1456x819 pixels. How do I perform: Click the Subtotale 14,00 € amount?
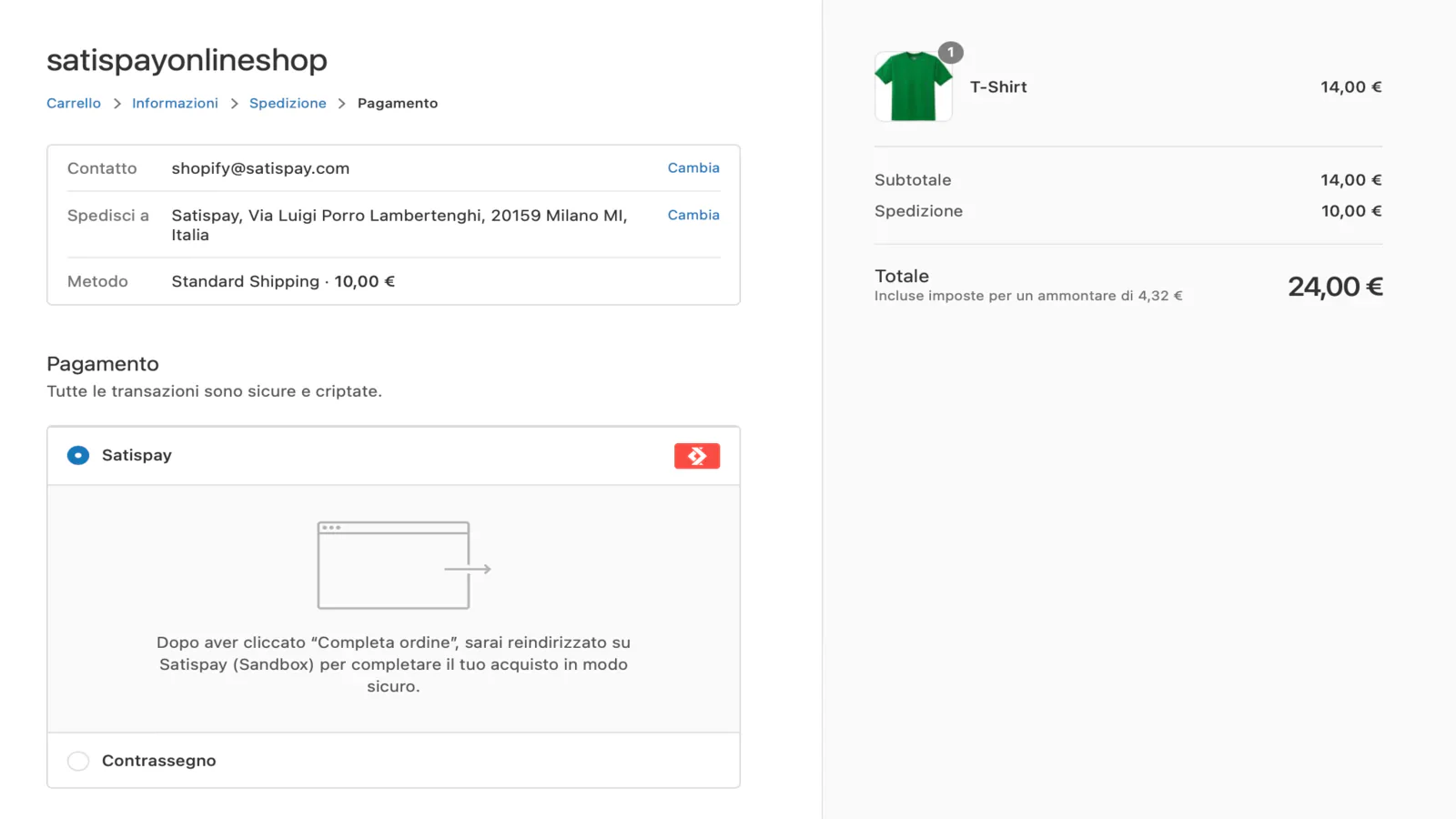coord(1351,180)
